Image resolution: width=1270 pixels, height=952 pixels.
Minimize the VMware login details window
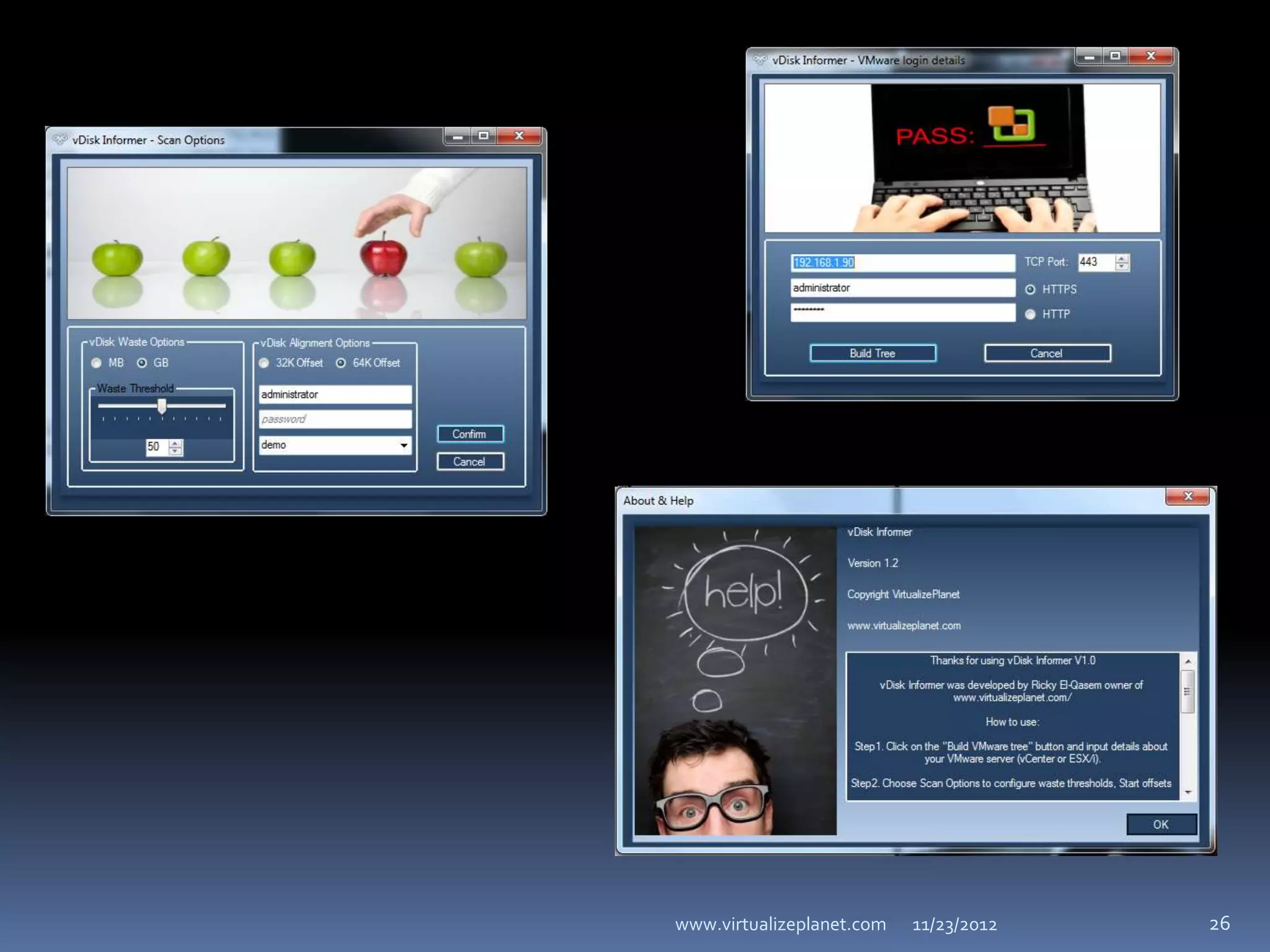click(x=1089, y=56)
